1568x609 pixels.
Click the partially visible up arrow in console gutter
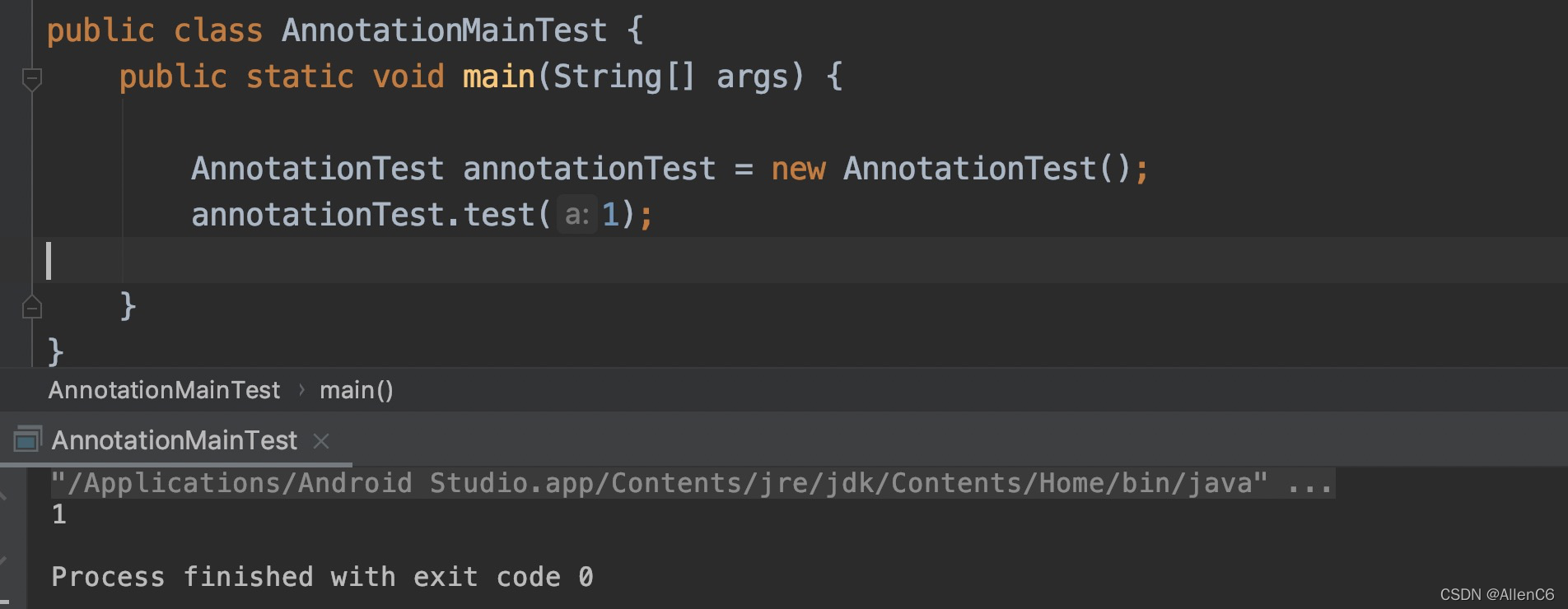[x=3, y=495]
